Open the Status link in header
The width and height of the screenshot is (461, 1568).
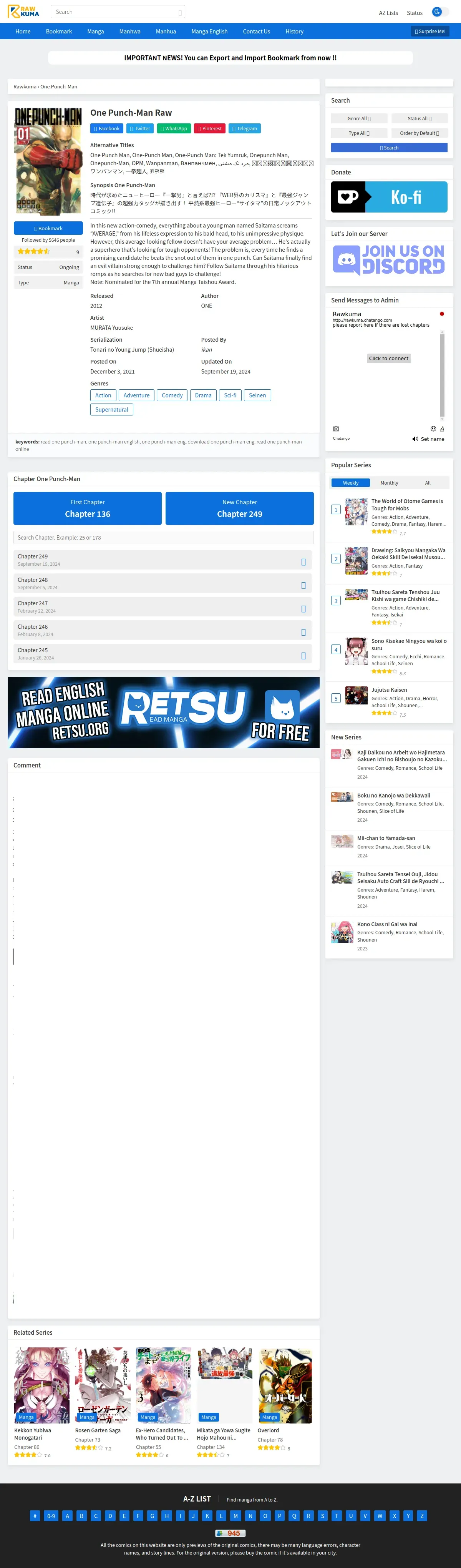coord(415,13)
